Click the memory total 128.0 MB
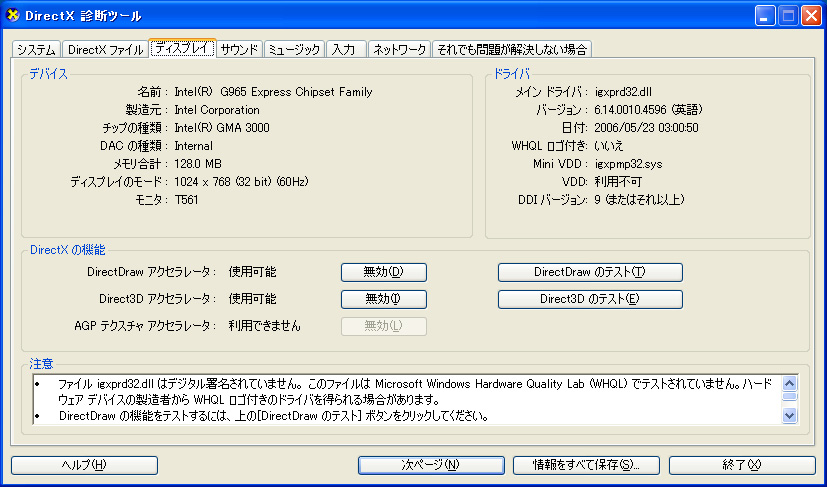 coord(198,164)
